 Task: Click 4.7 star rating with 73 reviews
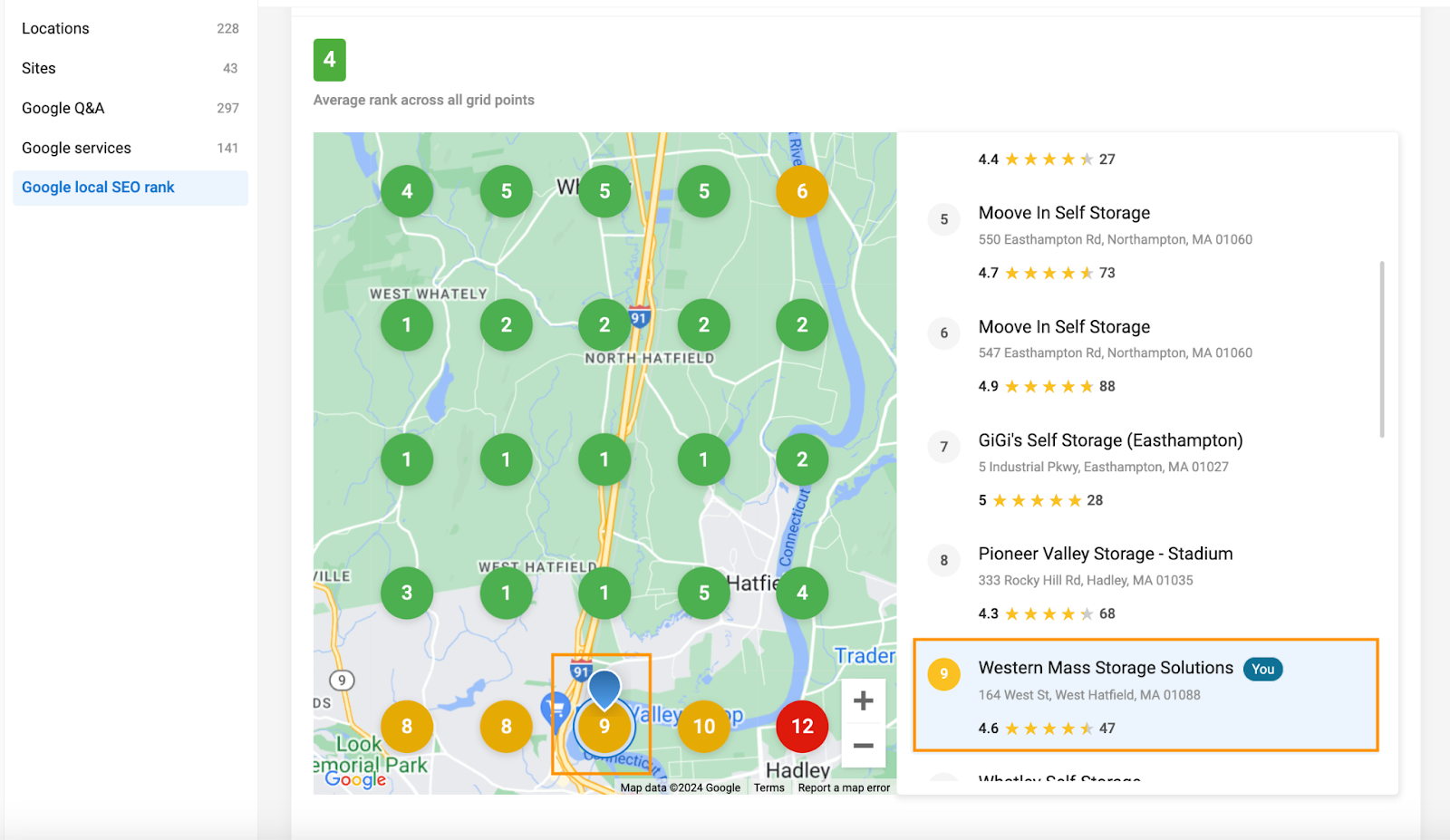(1047, 273)
